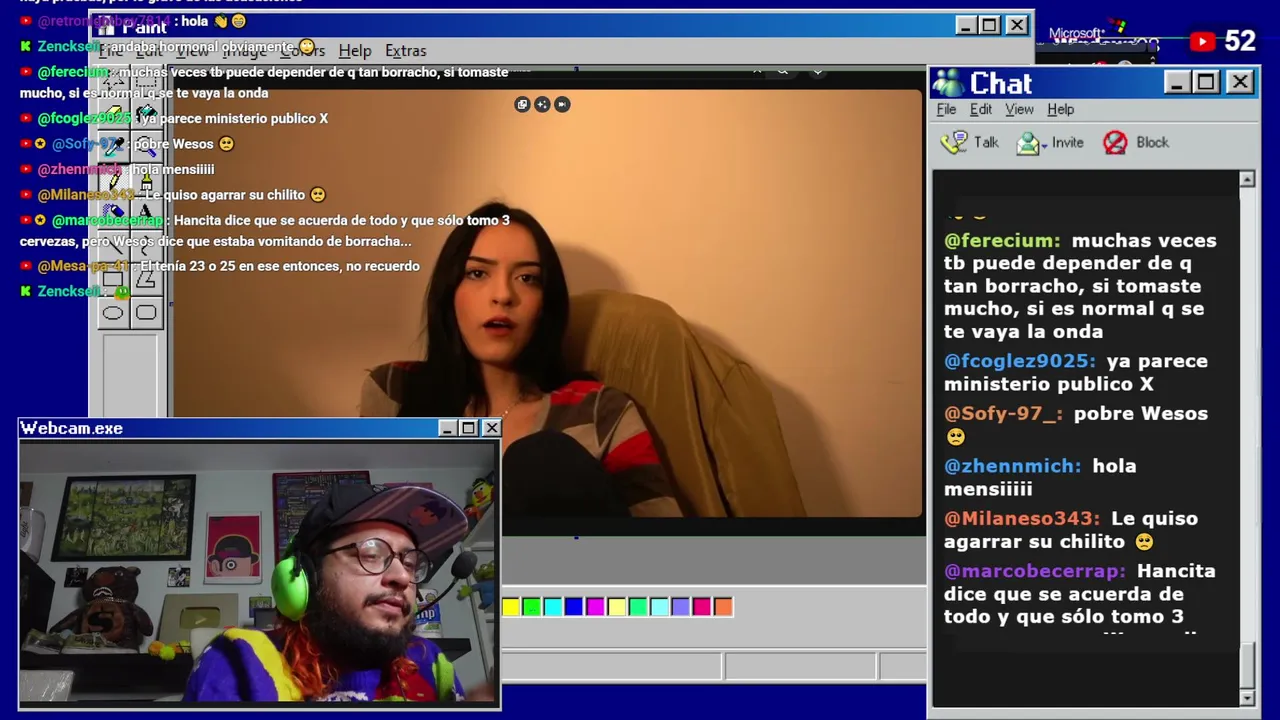Click the sparkle icon on the video overlay
Viewport: 1280px width, 720px height.
(542, 104)
